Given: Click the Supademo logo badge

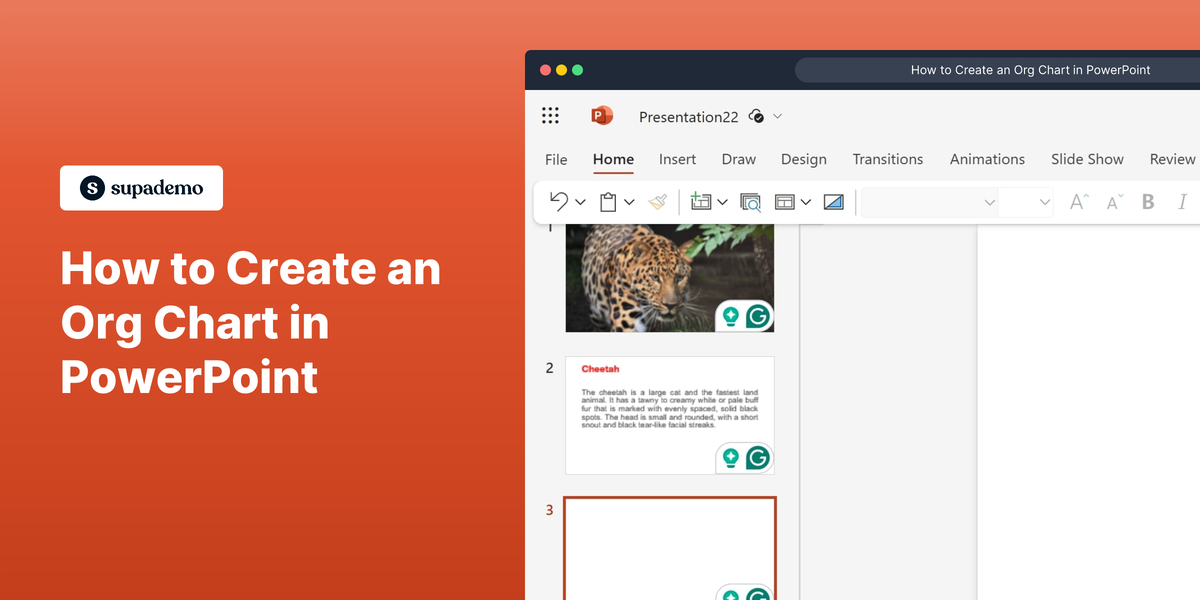Looking at the screenshot, I should (x=141, y=188).
